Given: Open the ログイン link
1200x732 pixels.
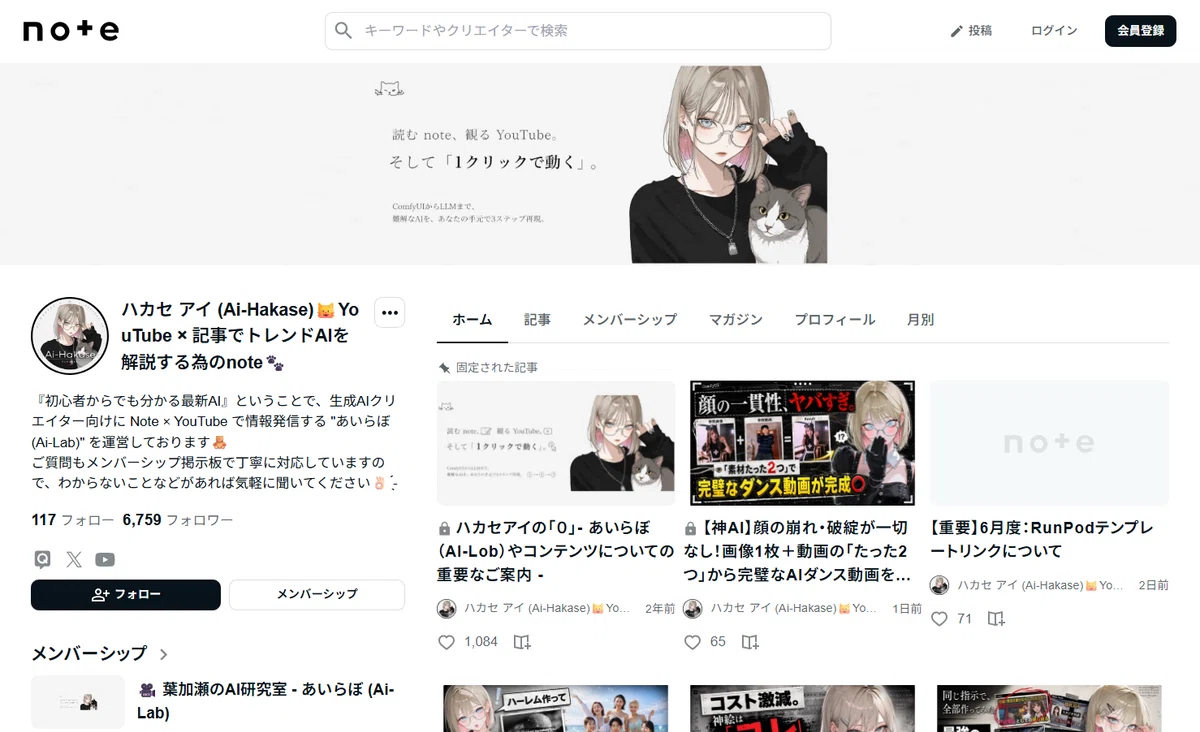Looking at the screenshot, I should tap(1054, 31).
